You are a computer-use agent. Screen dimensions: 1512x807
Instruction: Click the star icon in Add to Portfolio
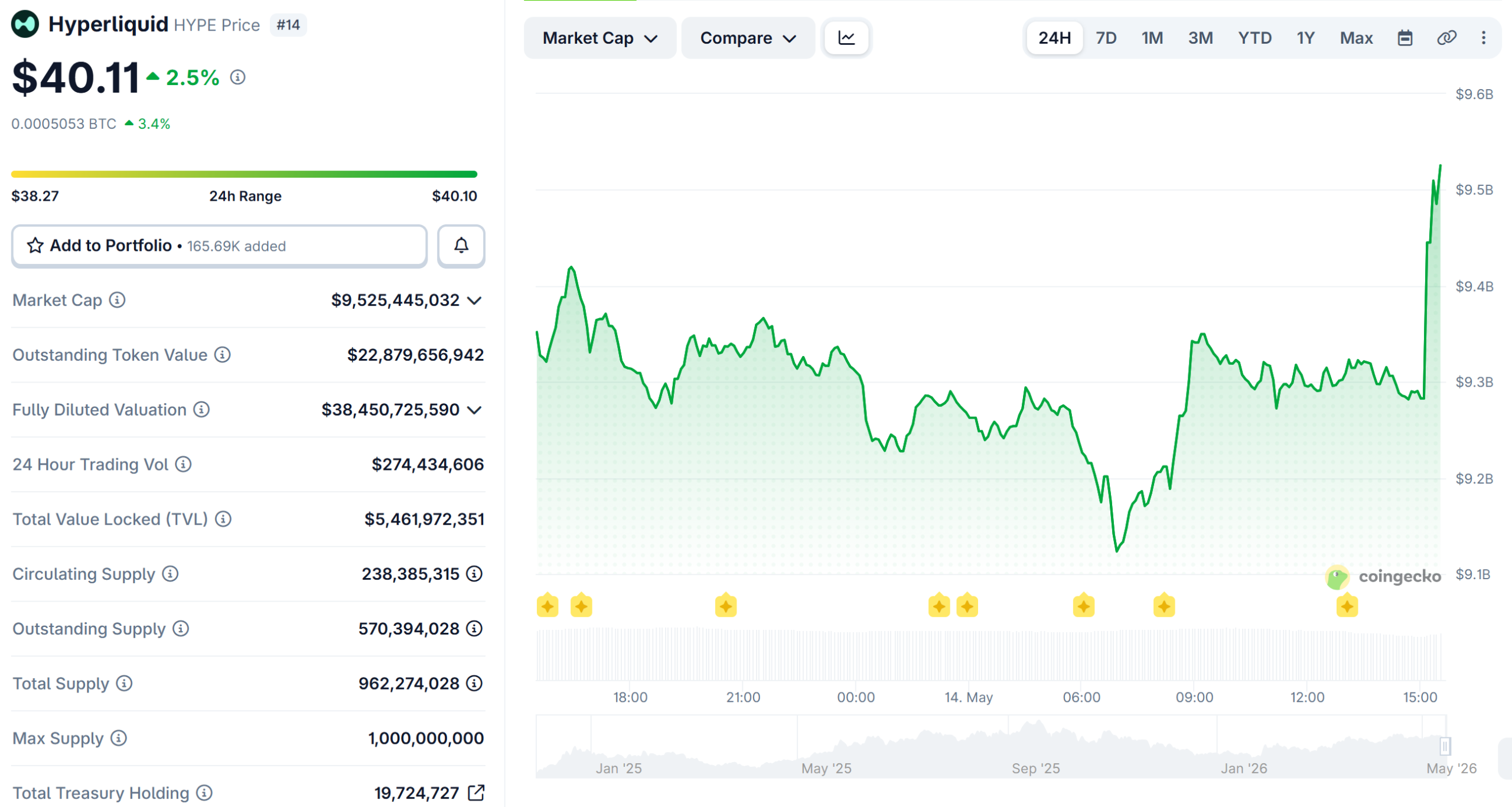tap(35, 246)
